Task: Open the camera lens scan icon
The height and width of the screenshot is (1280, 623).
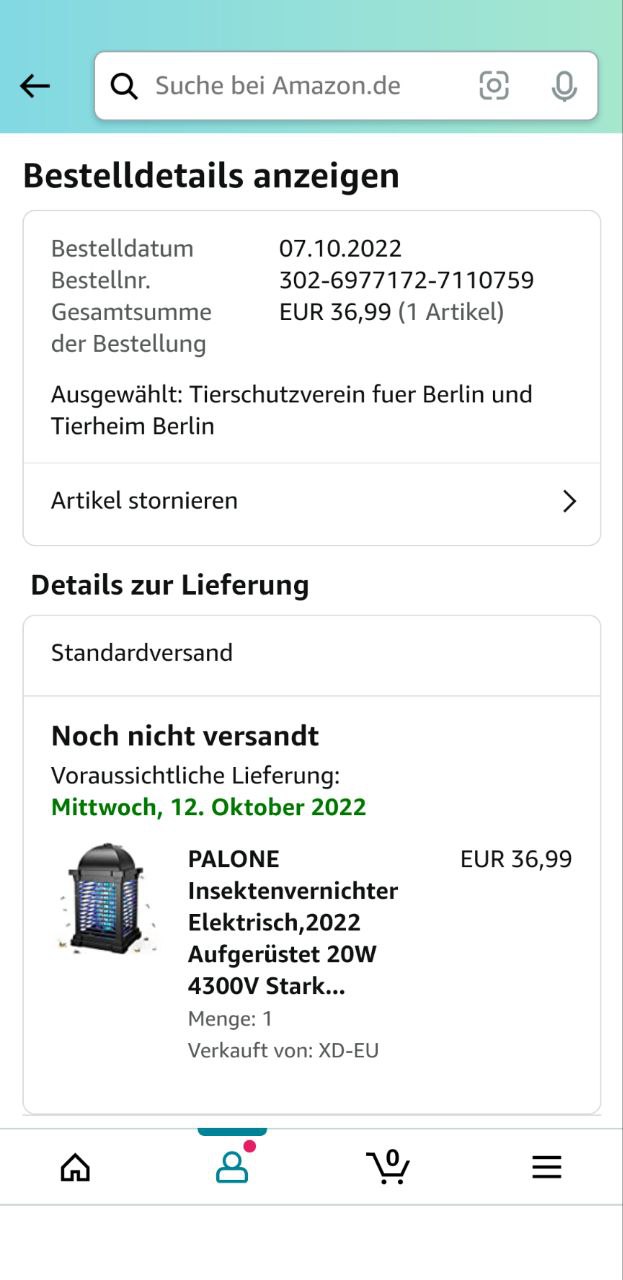Action: click(x=494, y=86)
